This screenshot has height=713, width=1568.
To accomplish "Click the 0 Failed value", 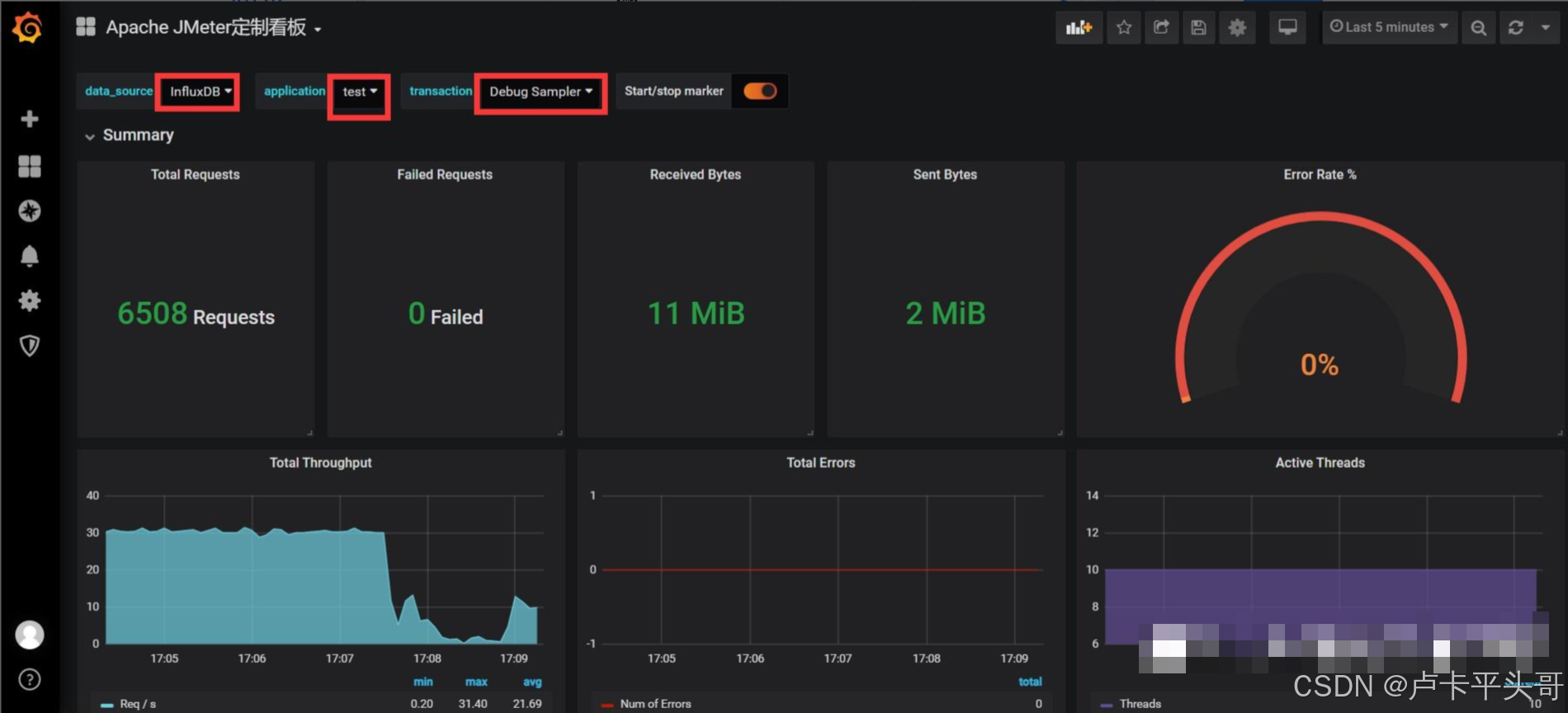I will (x=446, y=314).
